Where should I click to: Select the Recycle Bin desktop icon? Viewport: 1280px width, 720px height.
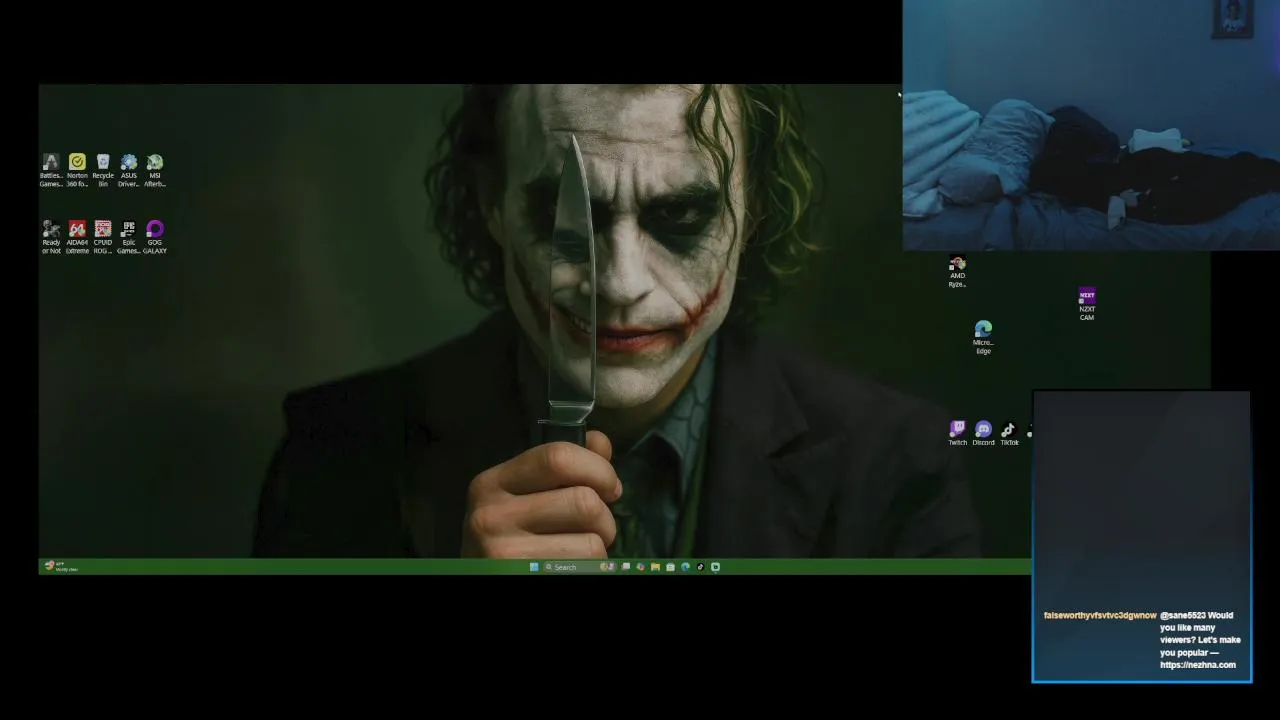(103, 170)
